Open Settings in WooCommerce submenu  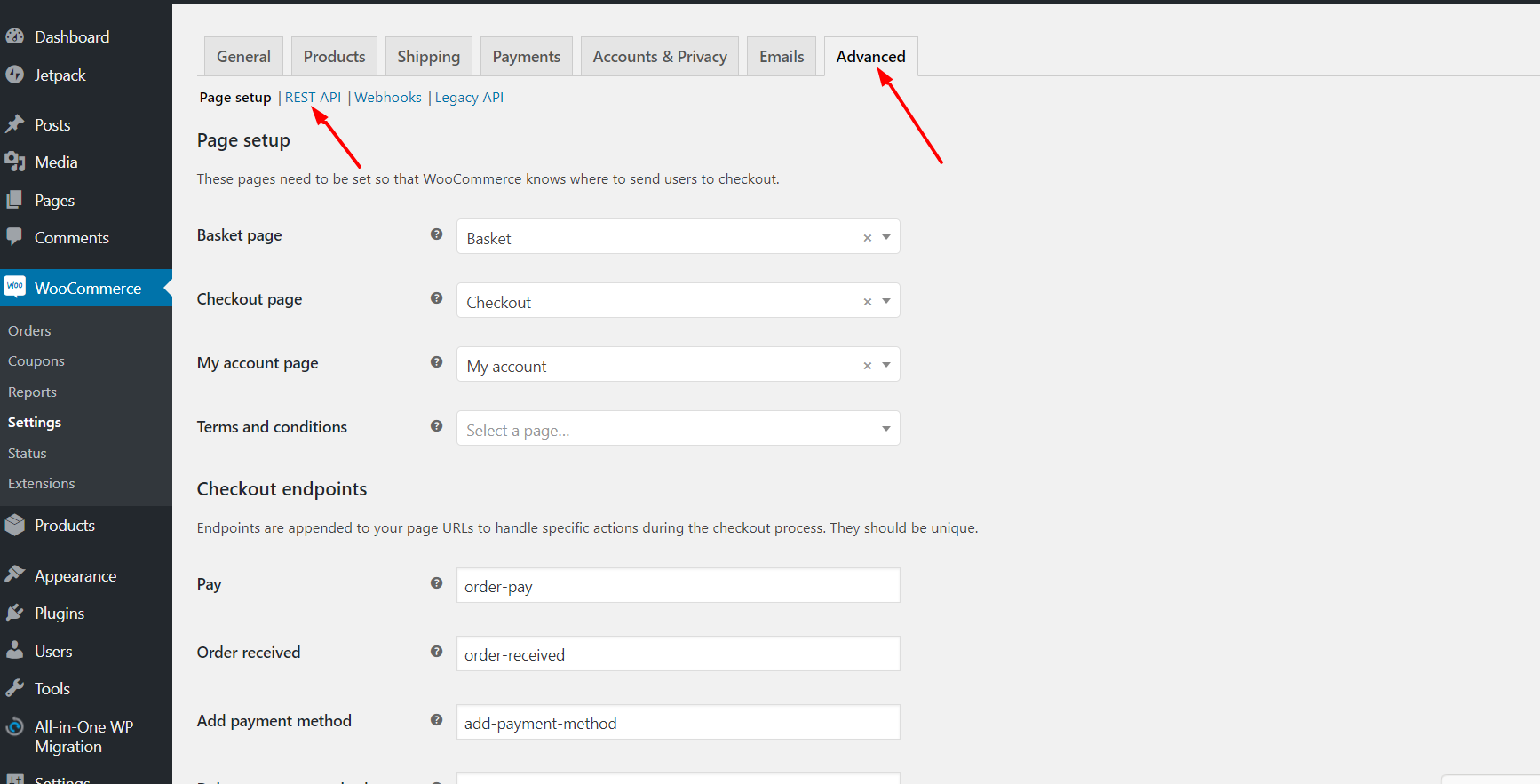35,422
